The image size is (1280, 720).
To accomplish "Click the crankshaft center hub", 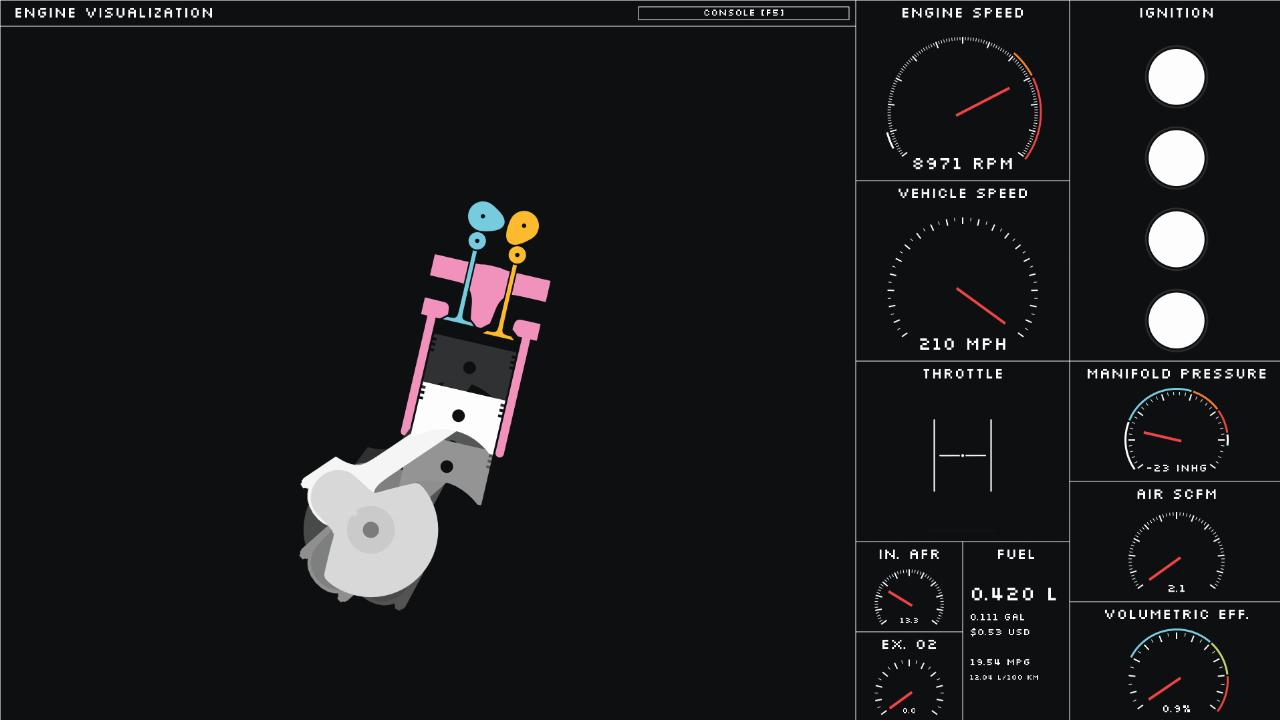I will click(370, 530).
